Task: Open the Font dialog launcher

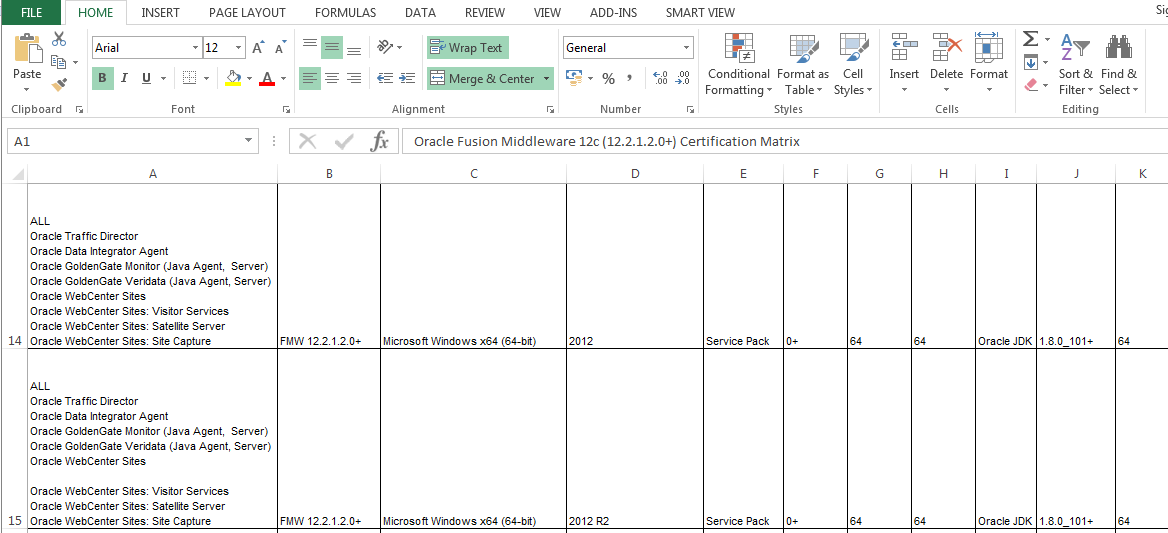Action: tap(286, 109)
